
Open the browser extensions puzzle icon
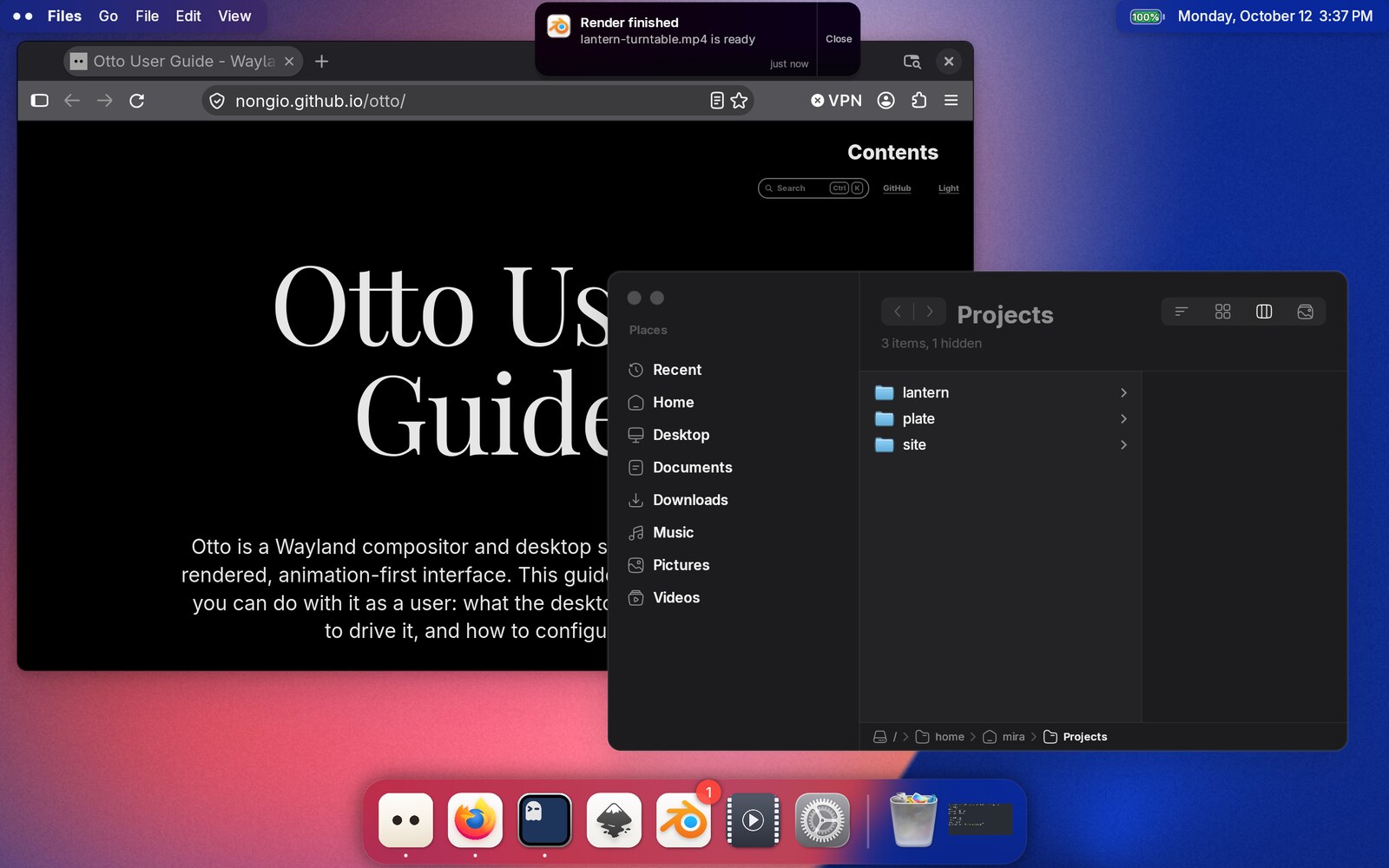point(919,101)
